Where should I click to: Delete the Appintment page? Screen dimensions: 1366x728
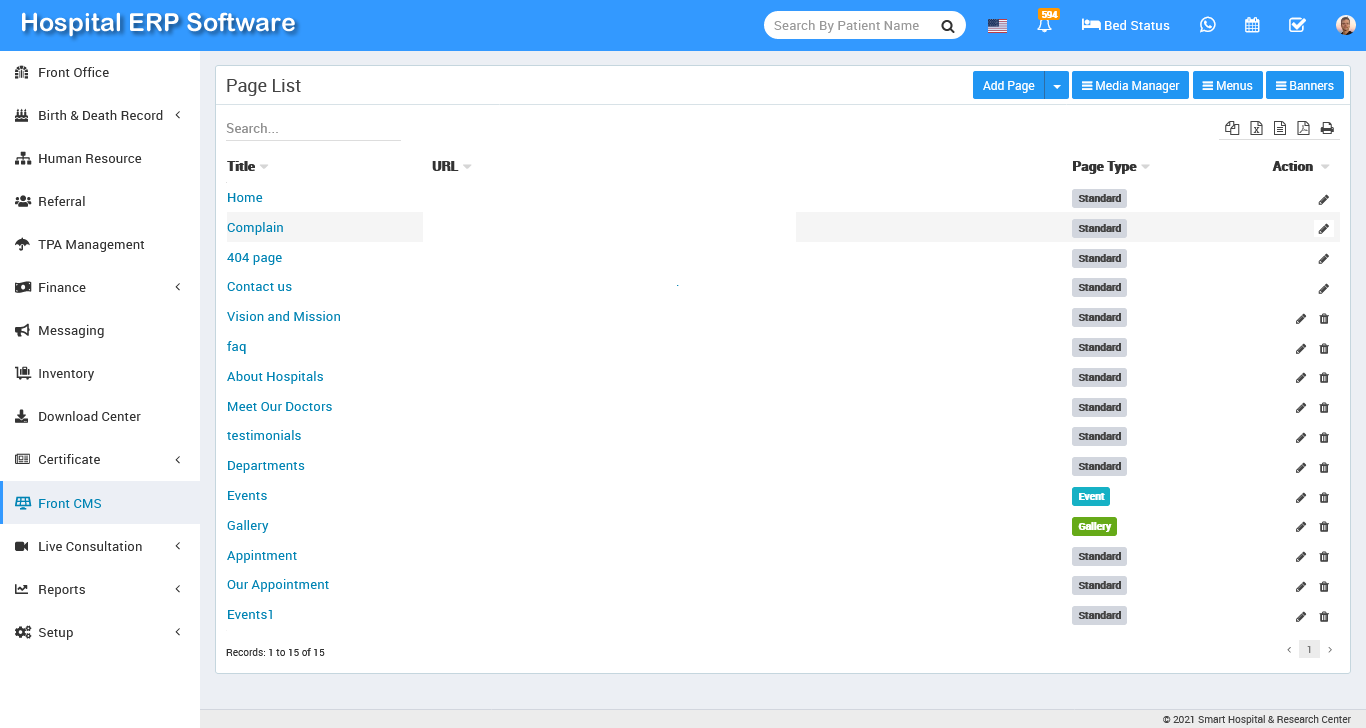click(1324, 557)
